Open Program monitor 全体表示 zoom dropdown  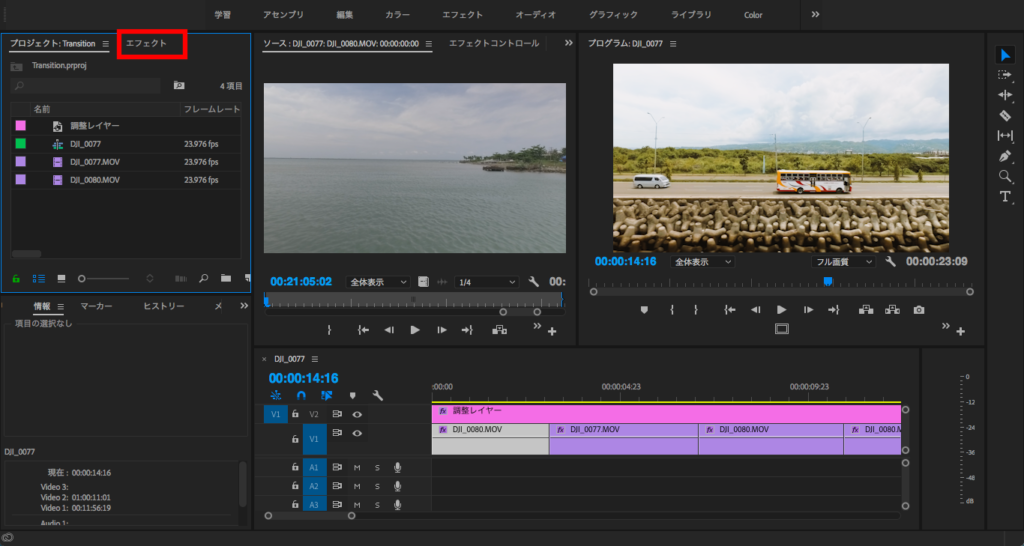(x=702, y=262)
